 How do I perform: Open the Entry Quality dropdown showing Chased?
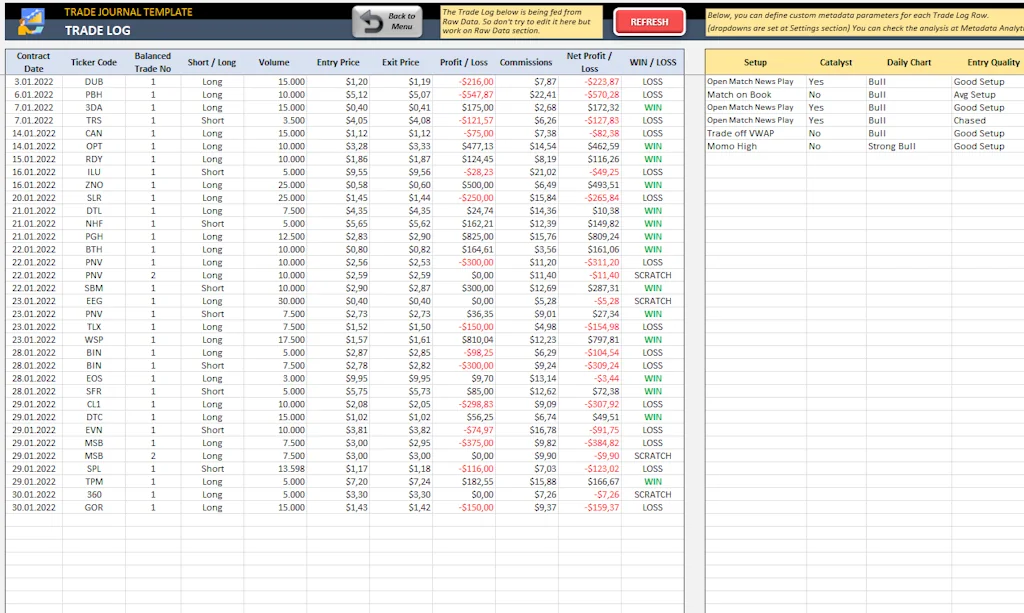(x=985, y=120)
